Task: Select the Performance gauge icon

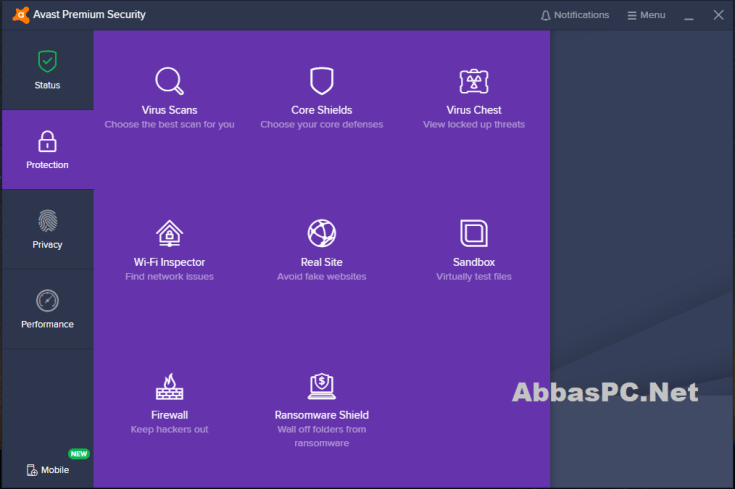Action: (47, 301)
